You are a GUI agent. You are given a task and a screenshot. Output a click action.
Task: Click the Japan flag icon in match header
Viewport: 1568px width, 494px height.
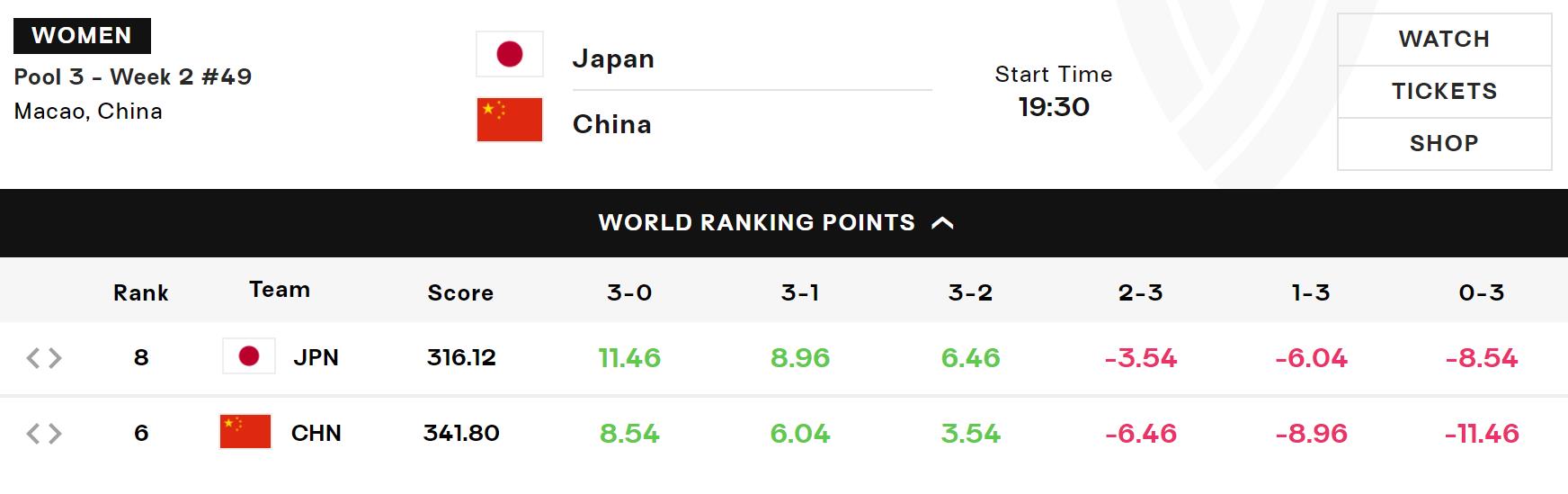click(x=510, y=55)
